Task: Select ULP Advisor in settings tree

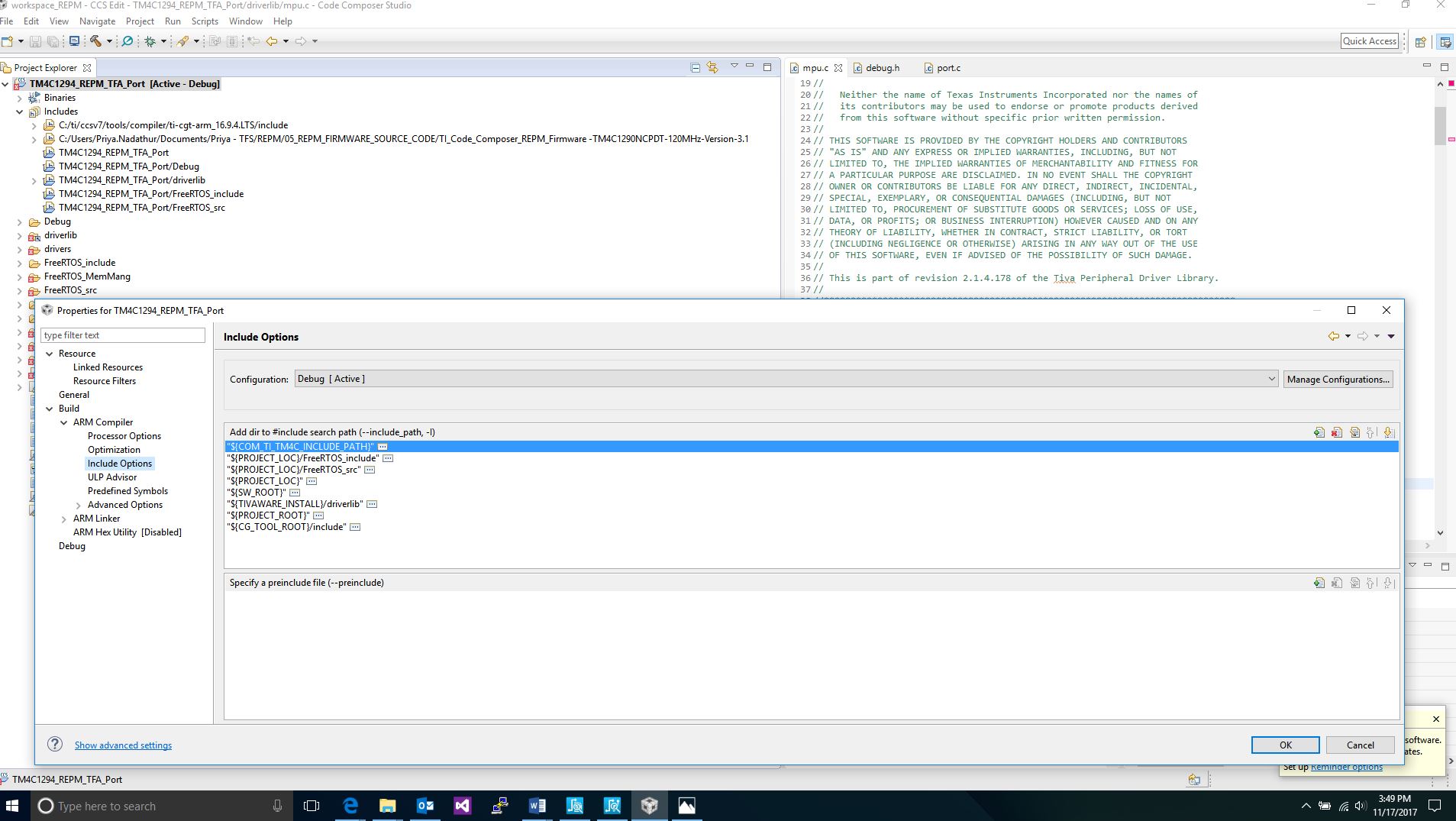Action: tap(112, 477)
